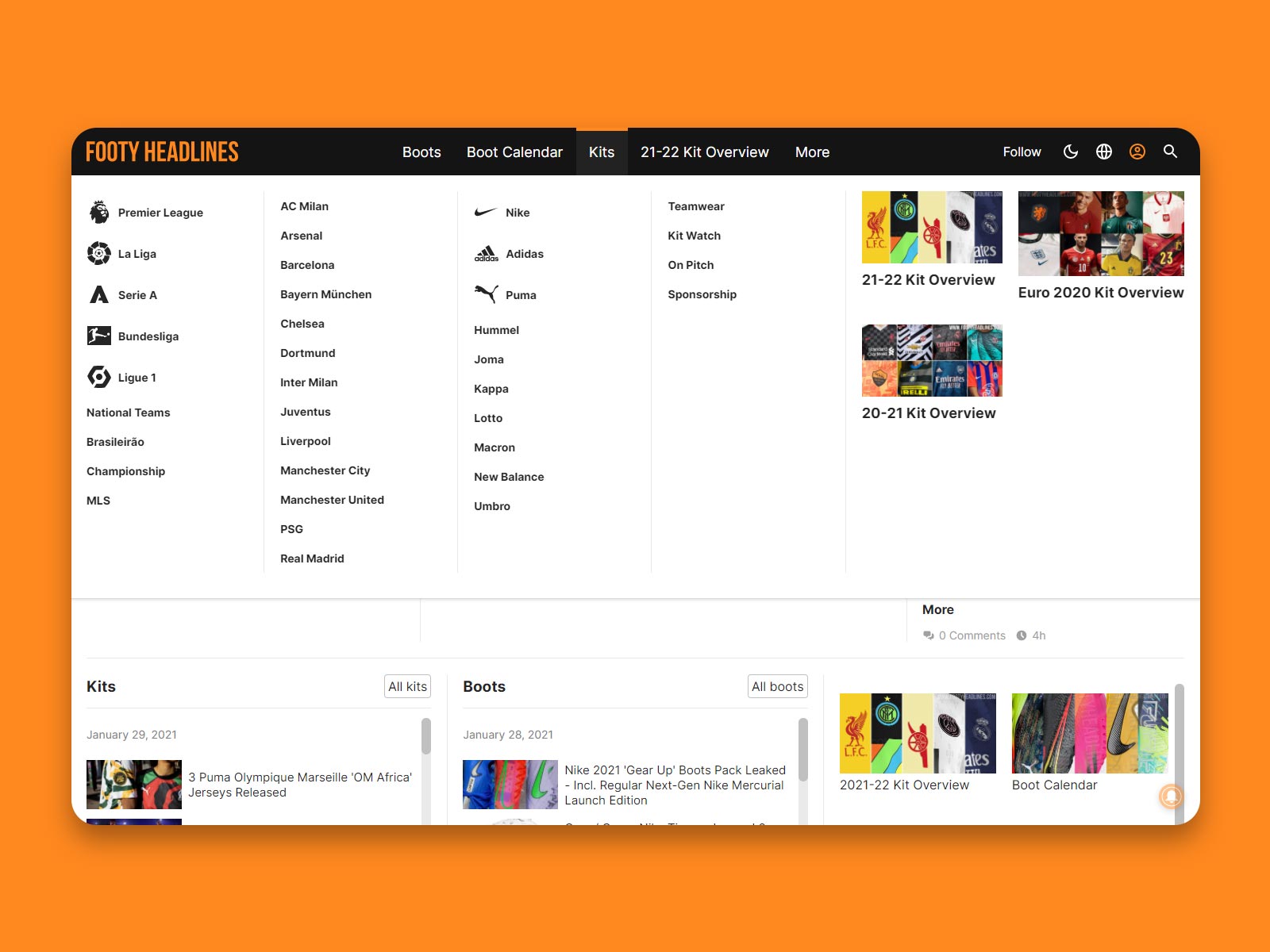The width and height of the screenshot is (1270, 952).
Task: Open the Brasileirão link
Action: click(x=115, y=442)
